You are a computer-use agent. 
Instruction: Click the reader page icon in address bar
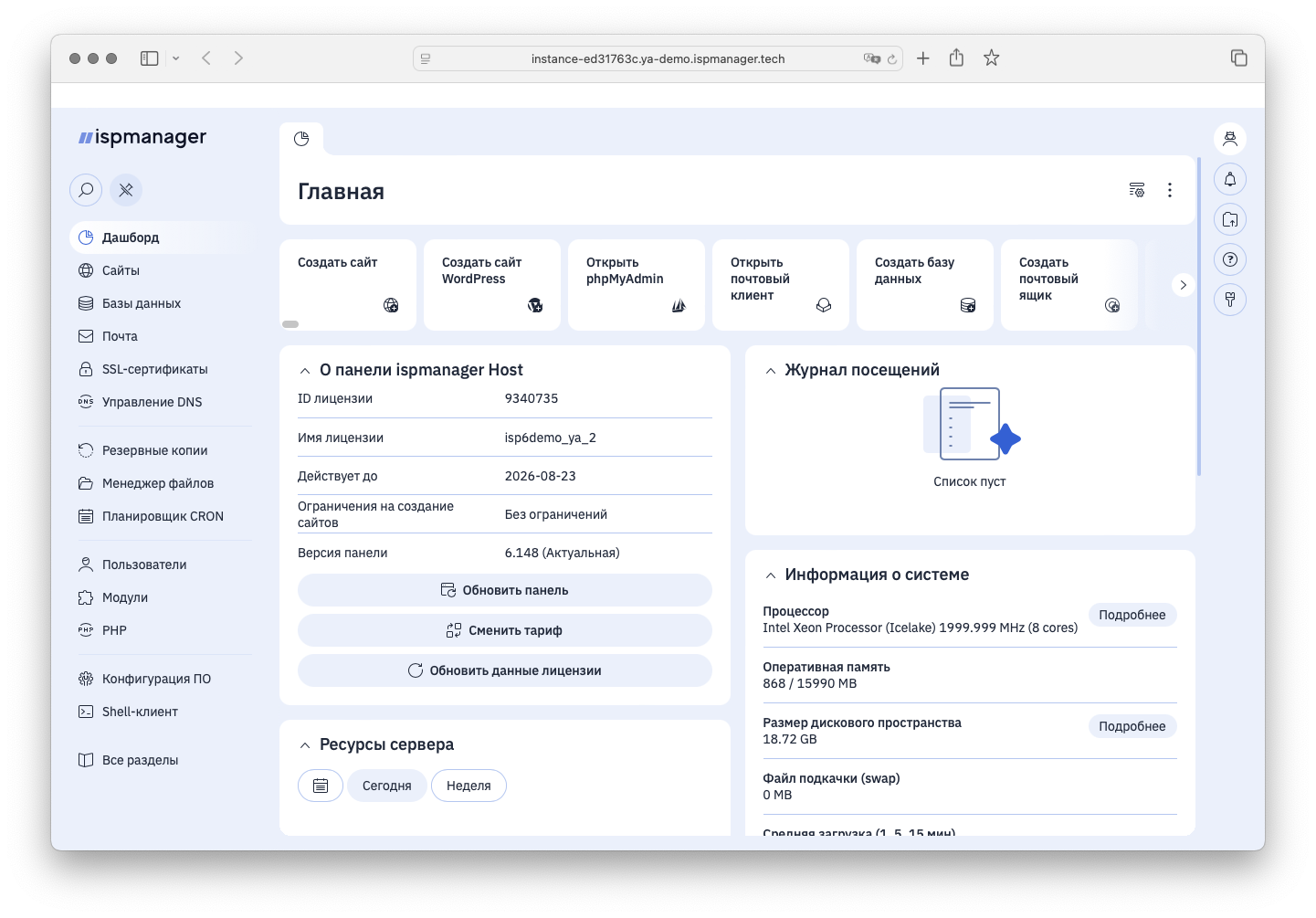pyautogui.click(x=426, y=58)
